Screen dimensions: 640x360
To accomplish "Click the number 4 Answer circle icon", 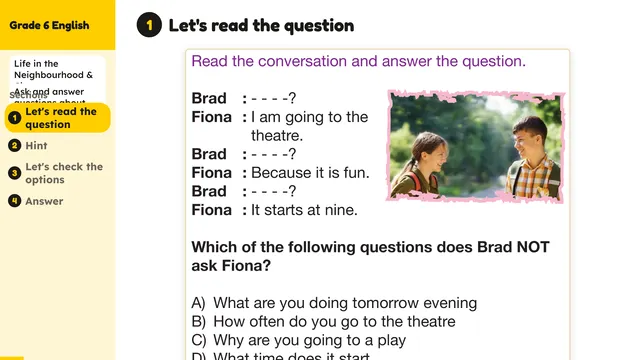I will pyautogui.click(x=15, y=201).
